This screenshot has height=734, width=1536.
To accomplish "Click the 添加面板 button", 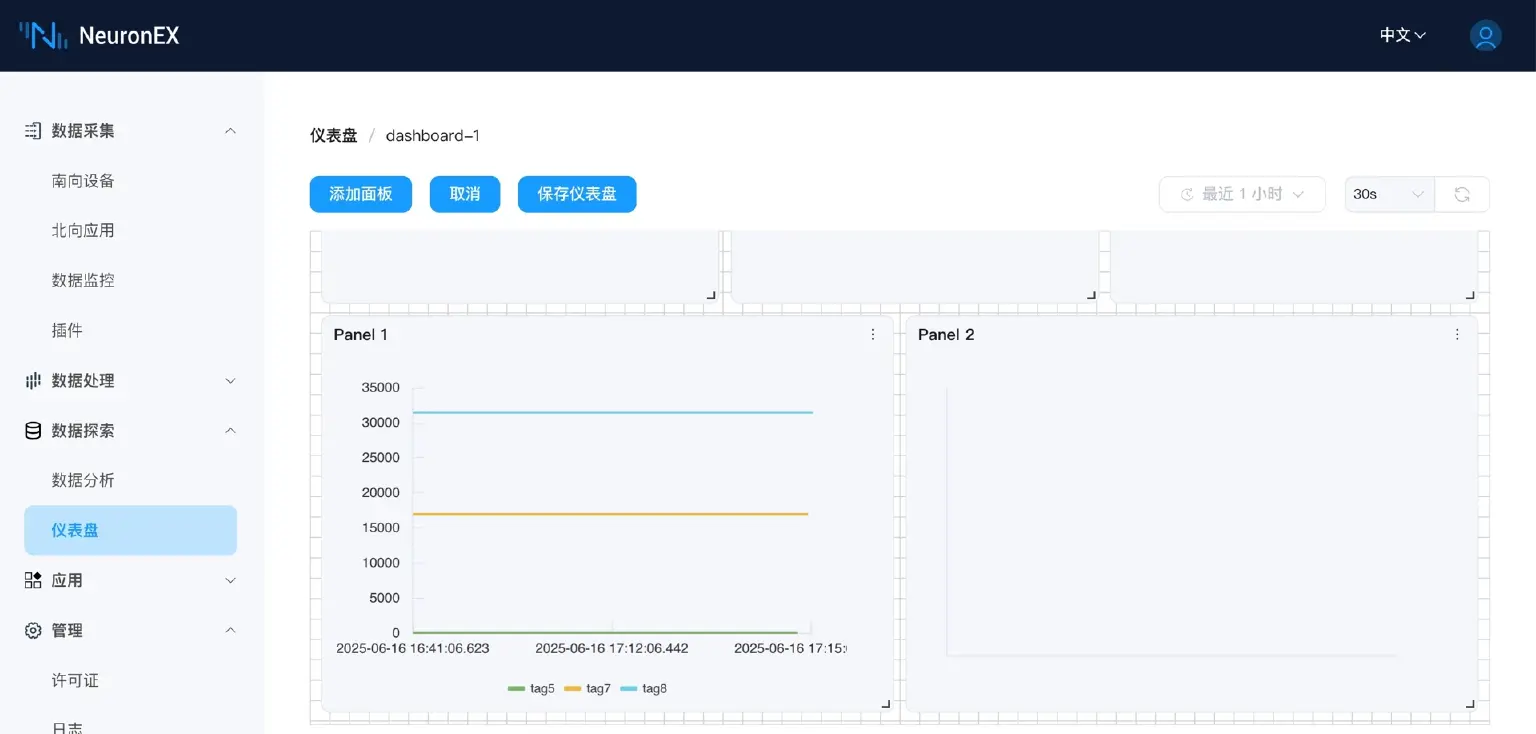I will (360, 194).
